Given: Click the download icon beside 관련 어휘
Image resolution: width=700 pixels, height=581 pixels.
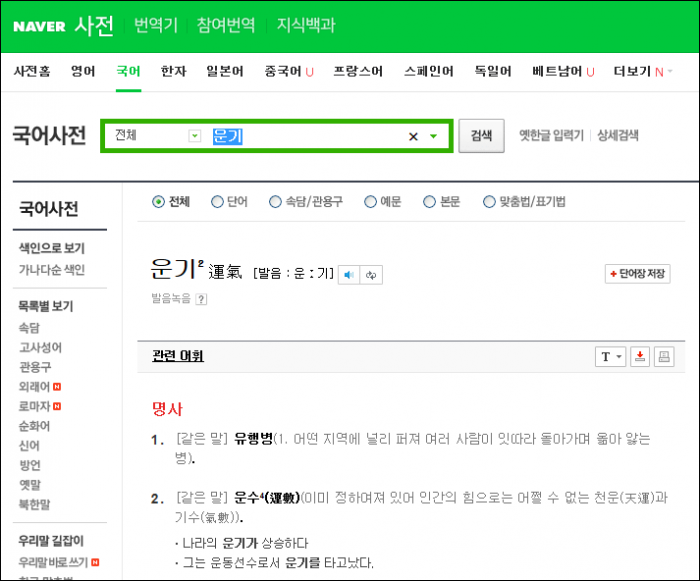Looking at the screenshot, I should (x=640, y=356).
